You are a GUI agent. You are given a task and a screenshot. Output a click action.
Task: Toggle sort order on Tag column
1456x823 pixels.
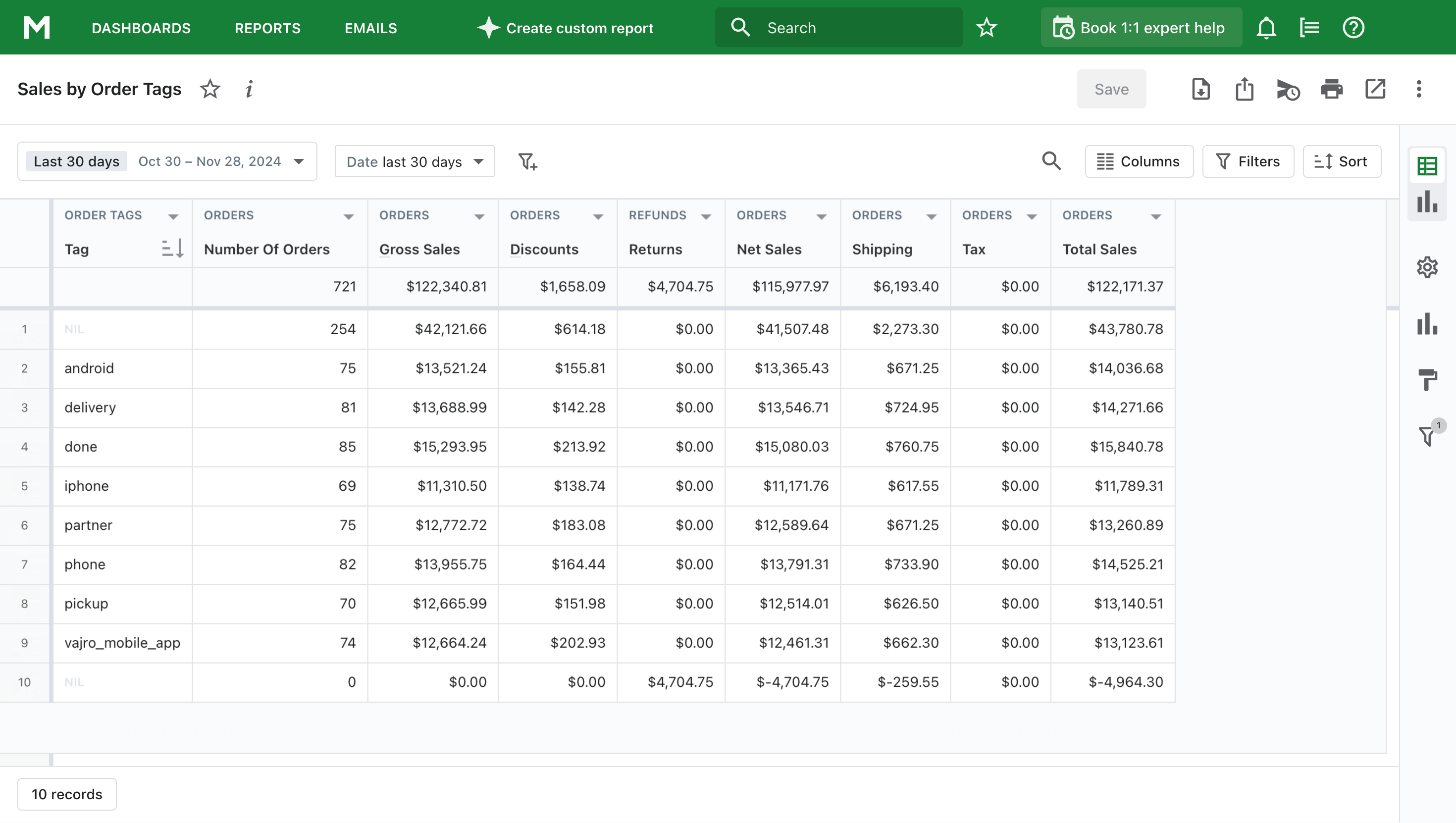pyautogui.click(x=172, y=249)
